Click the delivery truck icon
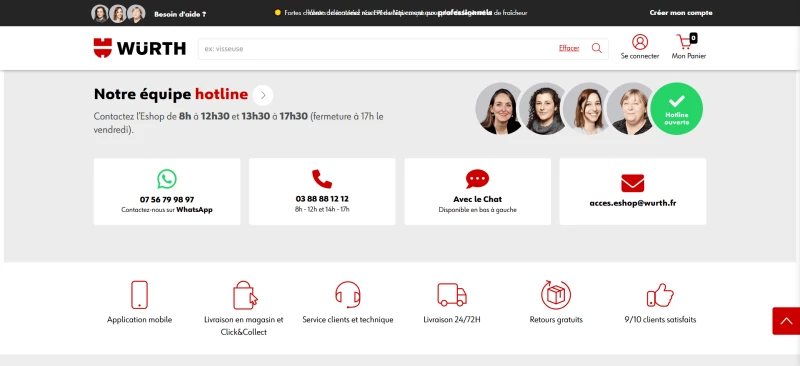Screen dimensions: 800x366 click(x=452, y=295)
